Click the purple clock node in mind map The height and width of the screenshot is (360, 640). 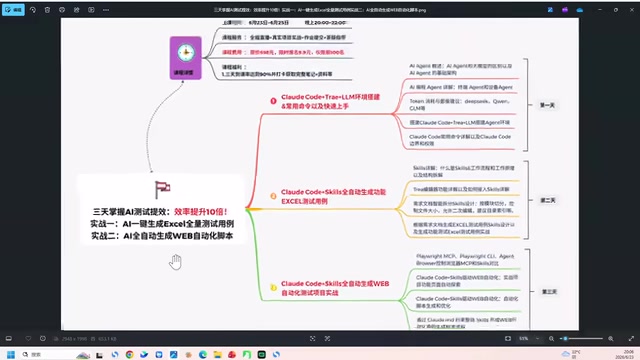coord(185,58)
